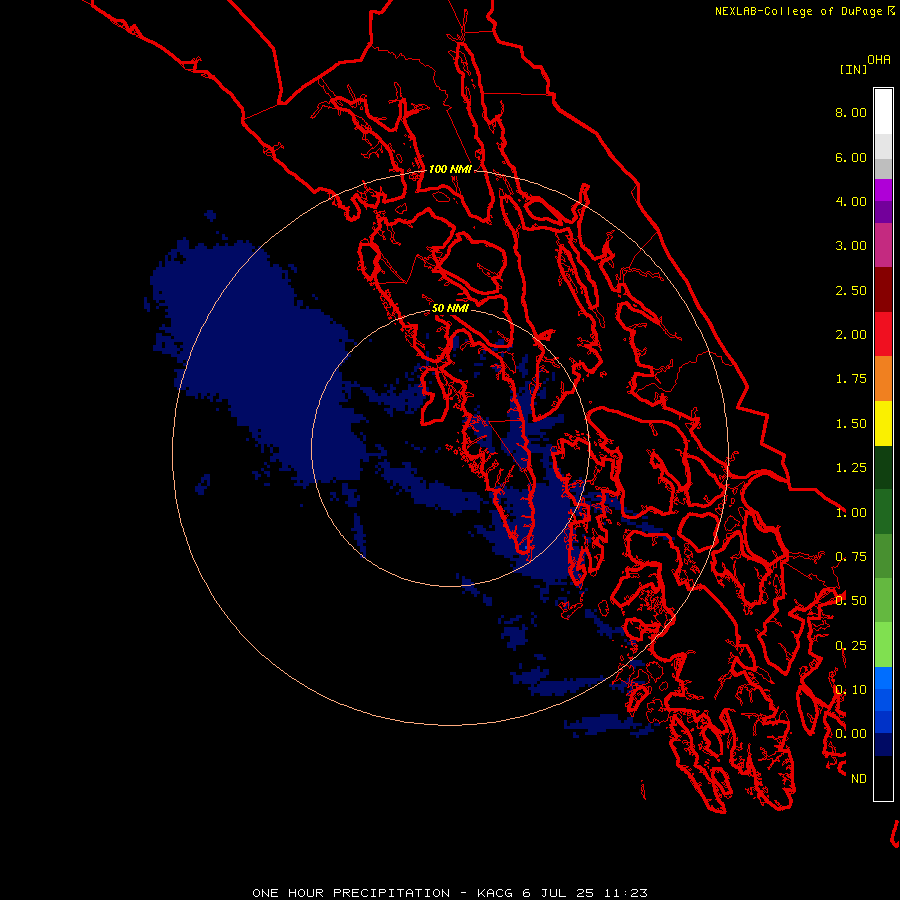Screen dimensions: 900x900
Task: Select the bright magenta swatch in the scale
Action: click(x=883, y=190)
